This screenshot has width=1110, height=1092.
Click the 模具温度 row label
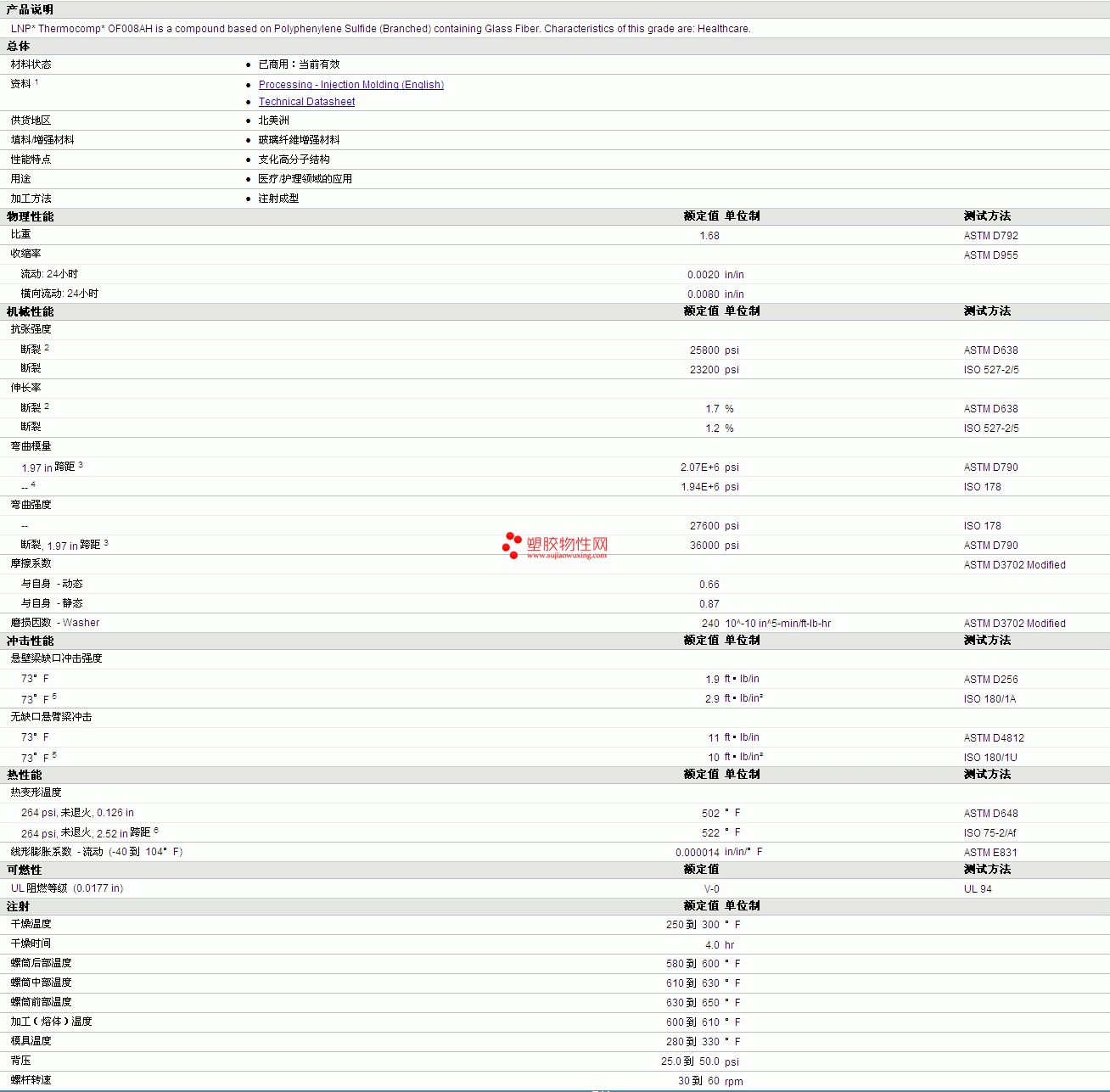pyautogui.click(x=31, y=1041)
